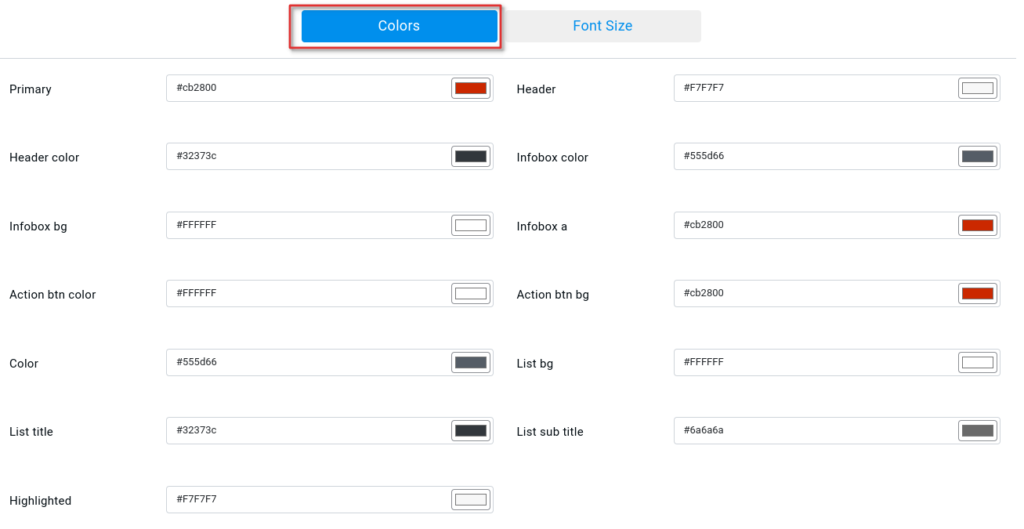
Task: Open the Action btn bg swatch
Action: click(x=978, y=294)
